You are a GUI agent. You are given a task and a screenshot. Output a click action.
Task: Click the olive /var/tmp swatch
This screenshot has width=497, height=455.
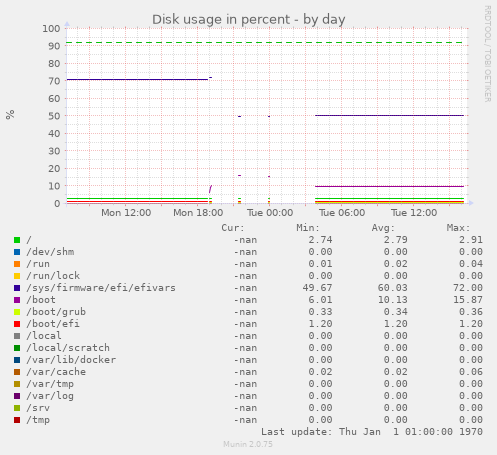click(x=17, y=384)
